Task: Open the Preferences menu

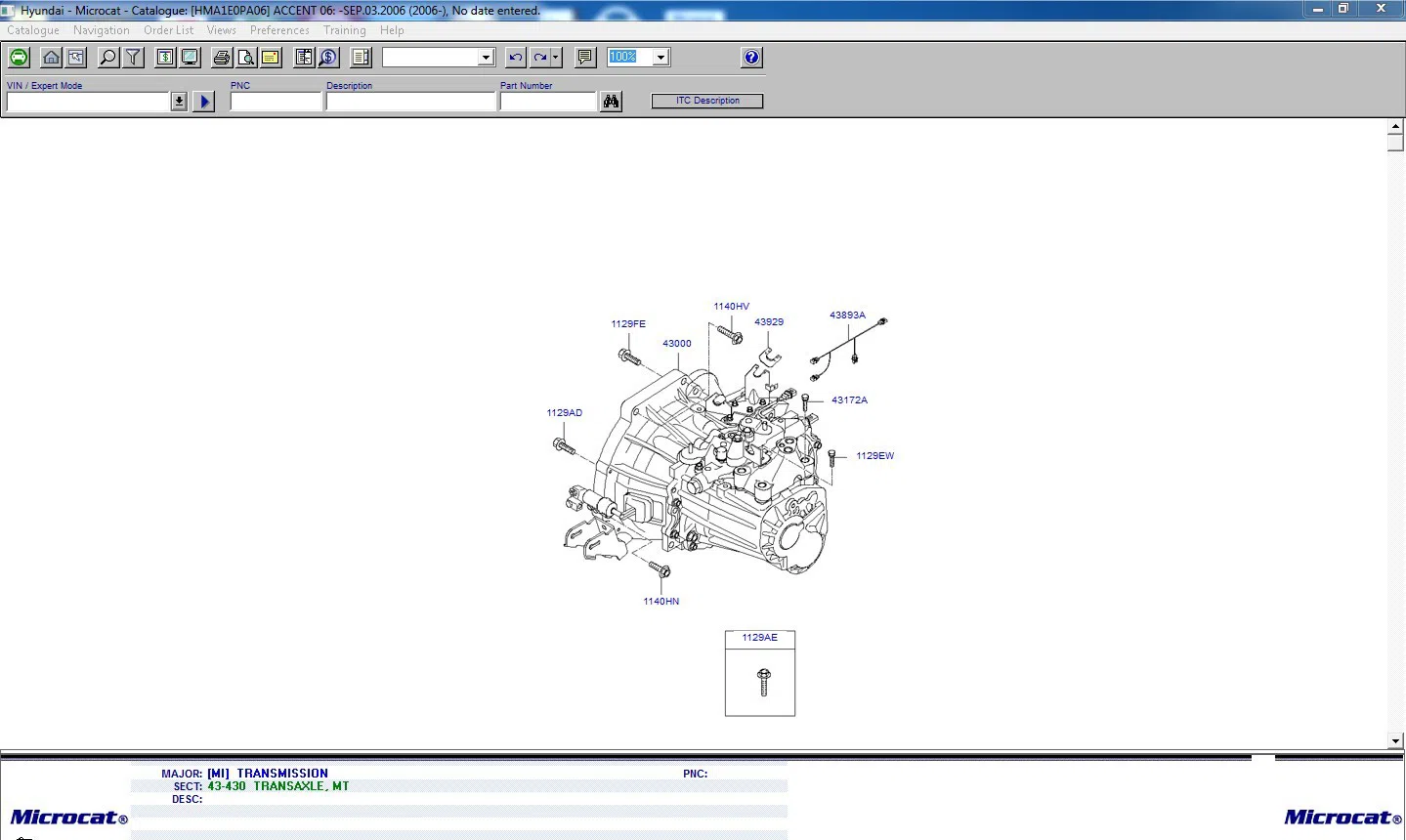Action: (279, 30)
